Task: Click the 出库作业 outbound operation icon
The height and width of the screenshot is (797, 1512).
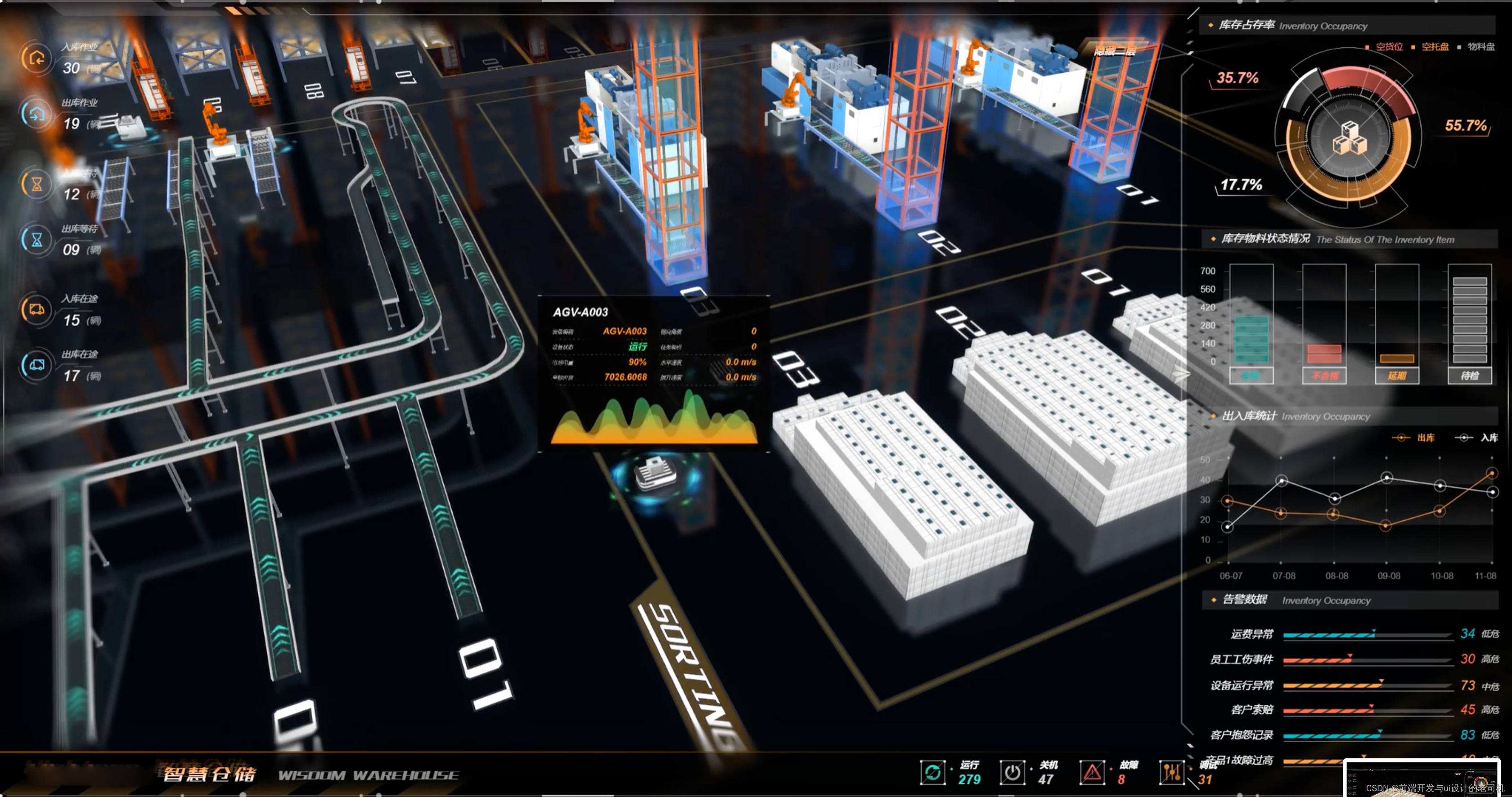Action: (36, 114)
